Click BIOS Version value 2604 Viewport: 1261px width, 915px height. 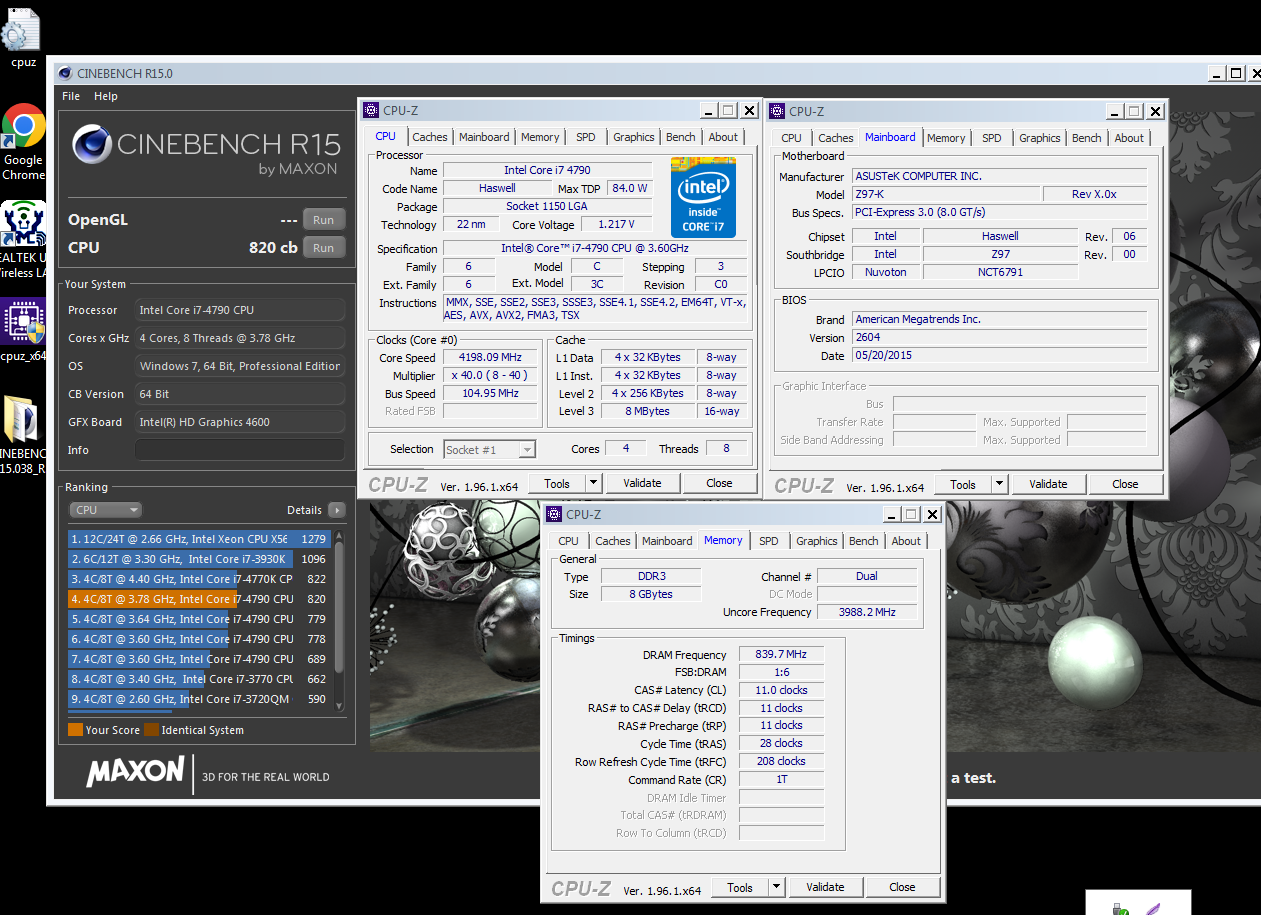pos(999,338)
